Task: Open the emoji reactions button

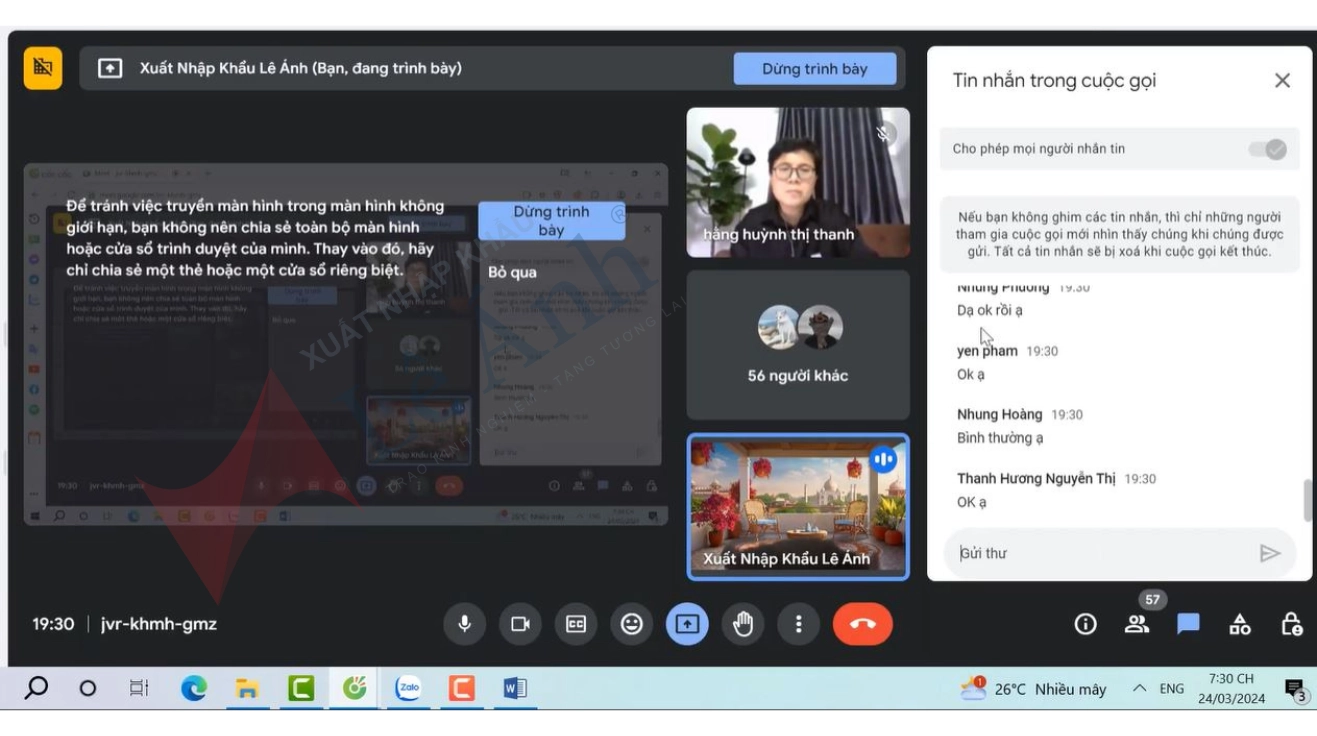Action: [x=631, y=624]
